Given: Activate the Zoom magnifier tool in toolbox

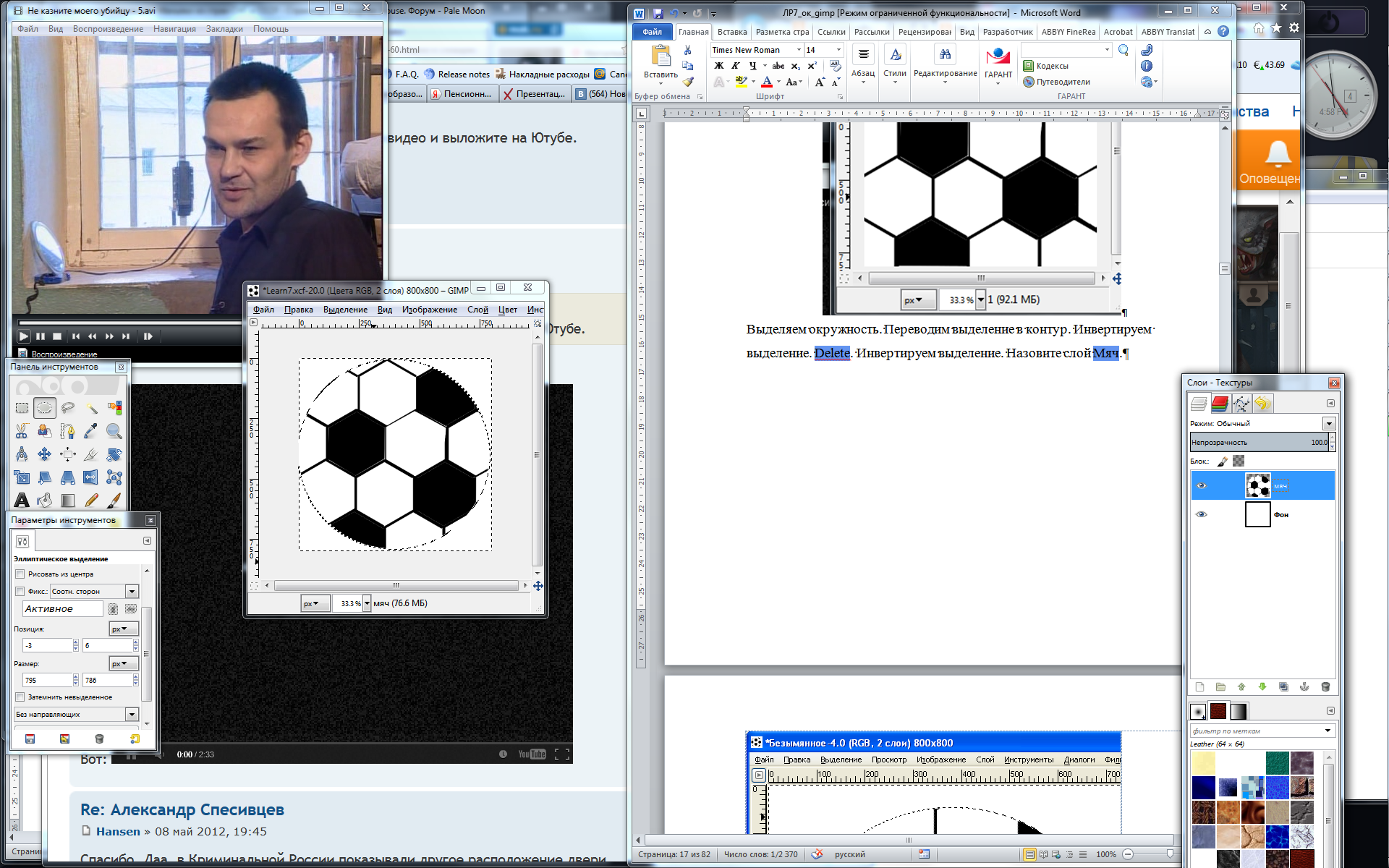Looking at the screenshot, I should pyautogui.click(x=114, y=431).
